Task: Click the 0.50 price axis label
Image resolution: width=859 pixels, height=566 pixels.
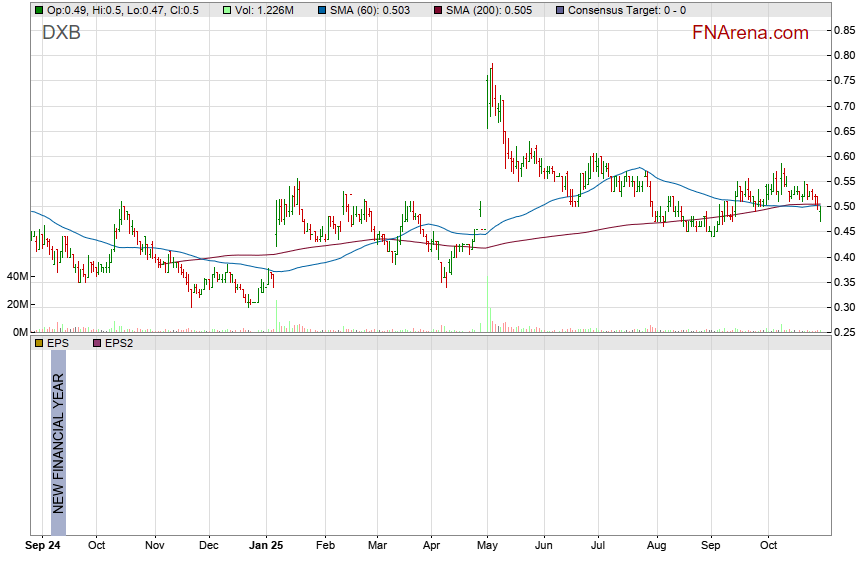Action: pos(843,207)
